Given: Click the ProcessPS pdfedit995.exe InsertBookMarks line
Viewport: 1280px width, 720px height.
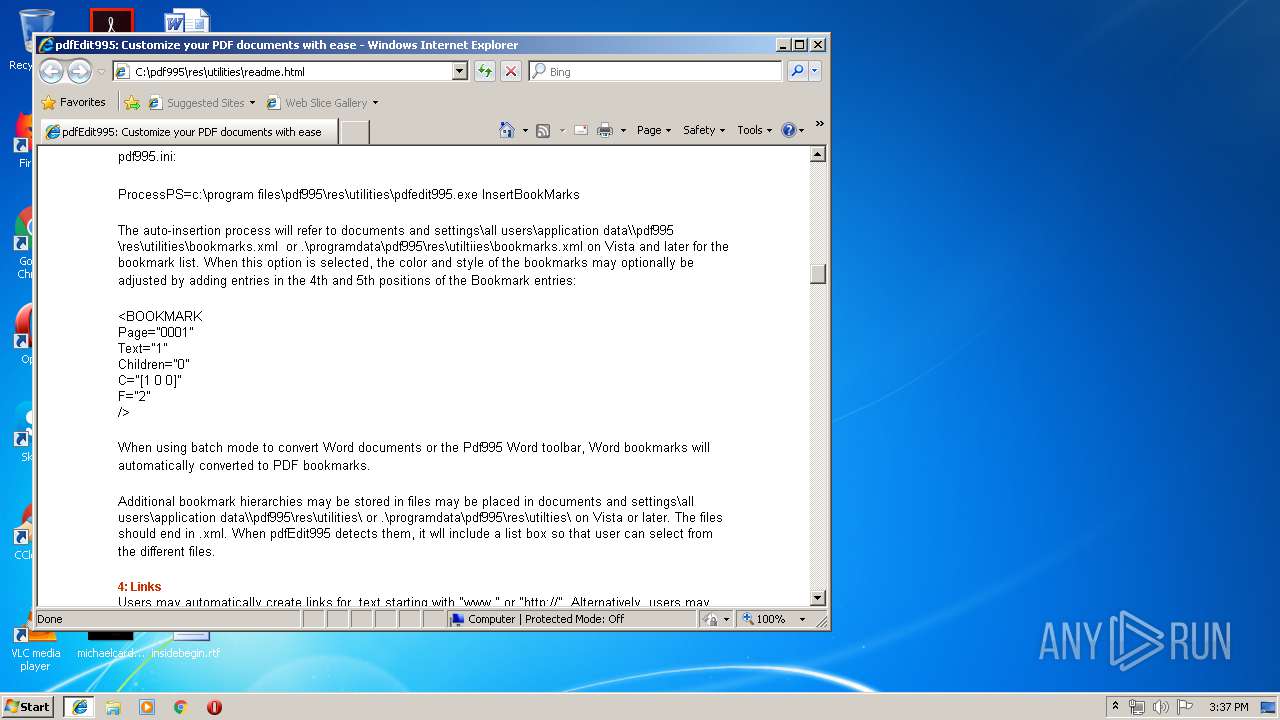Looking at the screenshot, I should [349, 194].
